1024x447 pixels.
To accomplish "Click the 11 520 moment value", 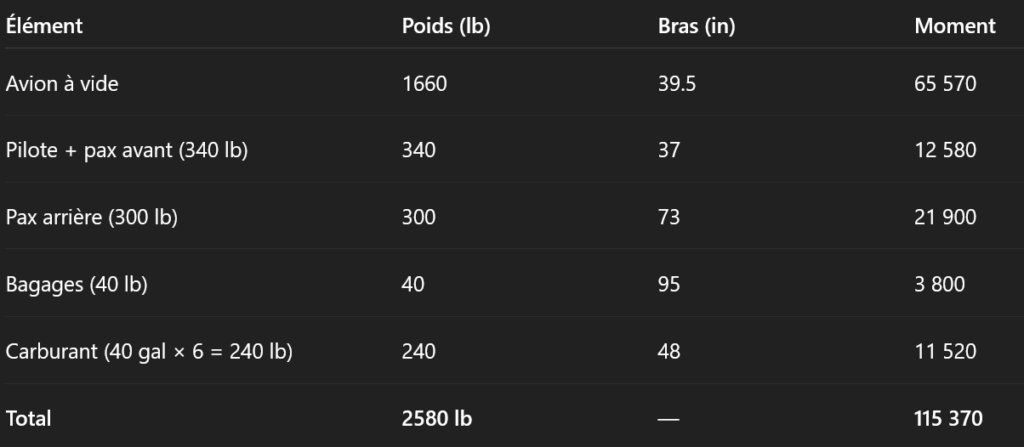I will 945,351.
